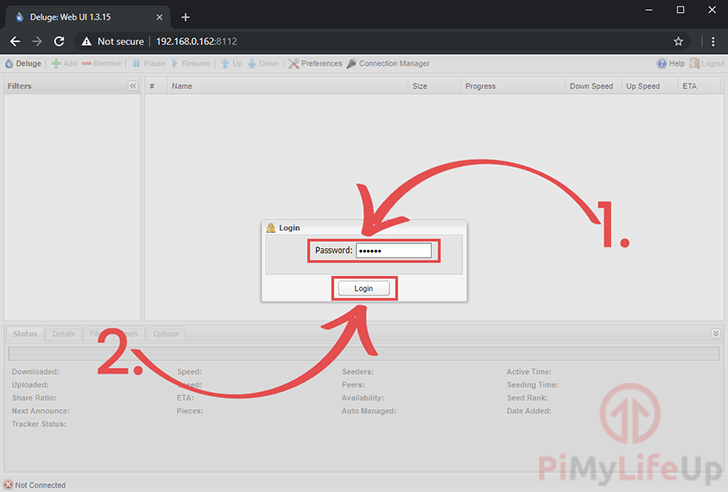Sort torrents by Name column
The height and width of the screenshot is (492, 728).
click(287, 86)
